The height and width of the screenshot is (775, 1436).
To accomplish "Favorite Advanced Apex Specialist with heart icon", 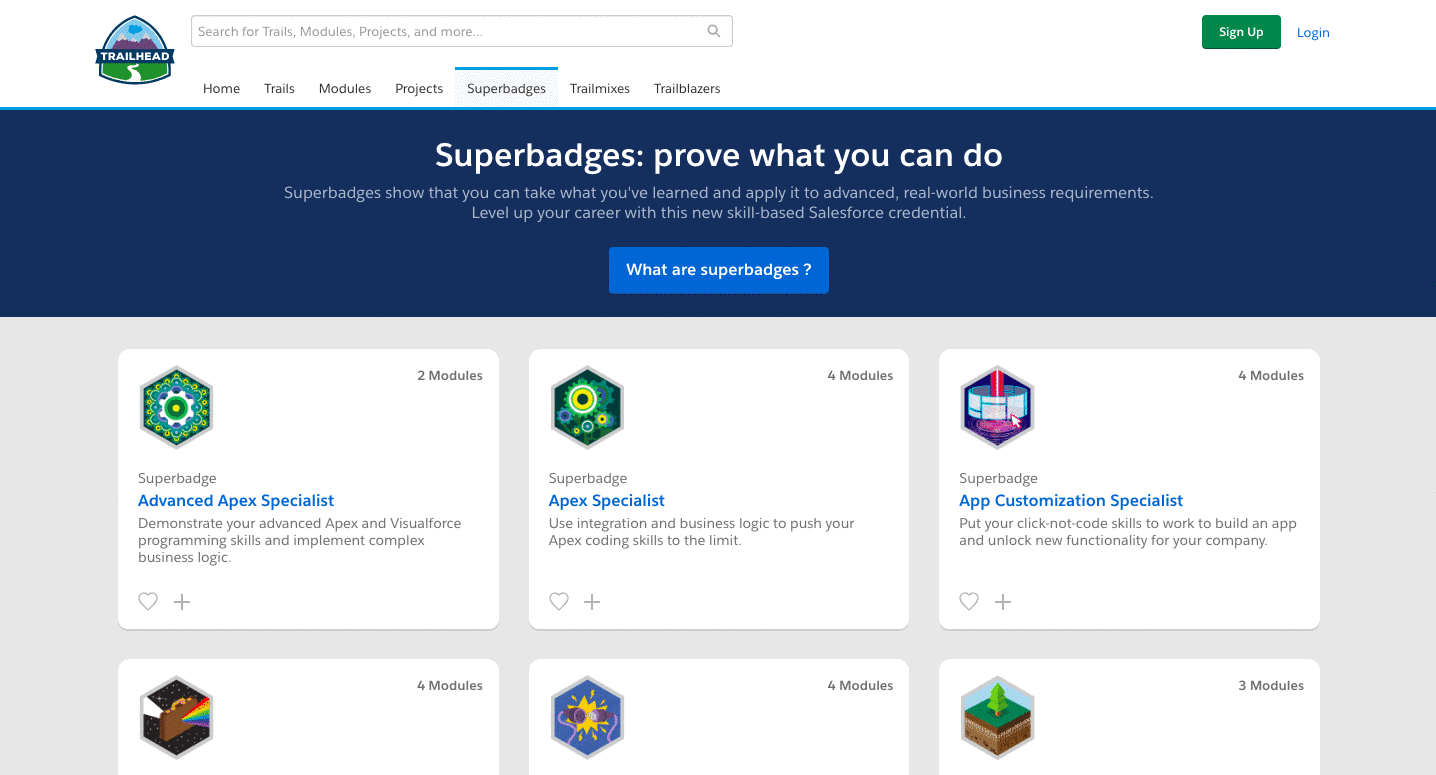I will point(148,601).
